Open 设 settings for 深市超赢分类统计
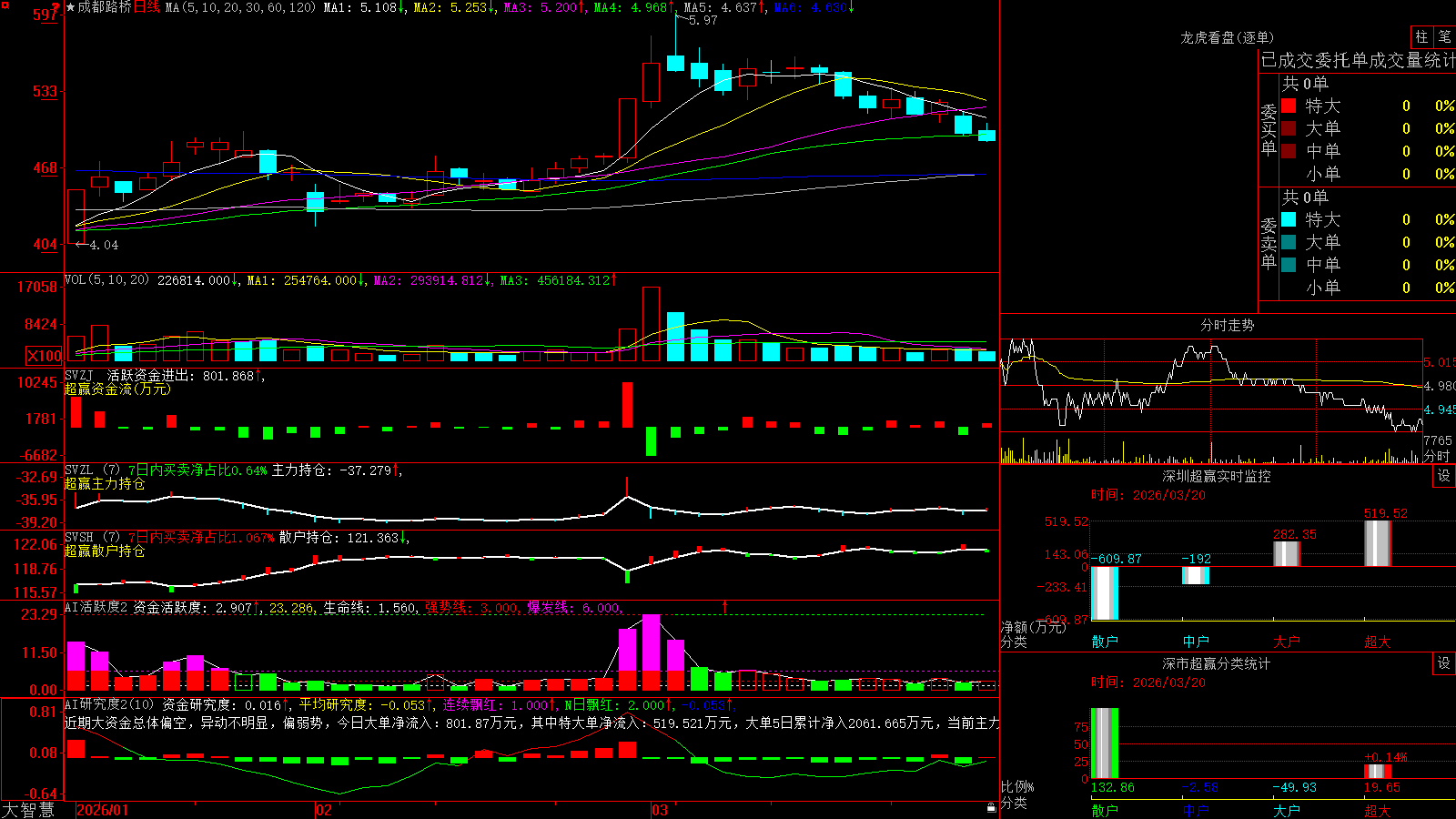 point(1444,663)
